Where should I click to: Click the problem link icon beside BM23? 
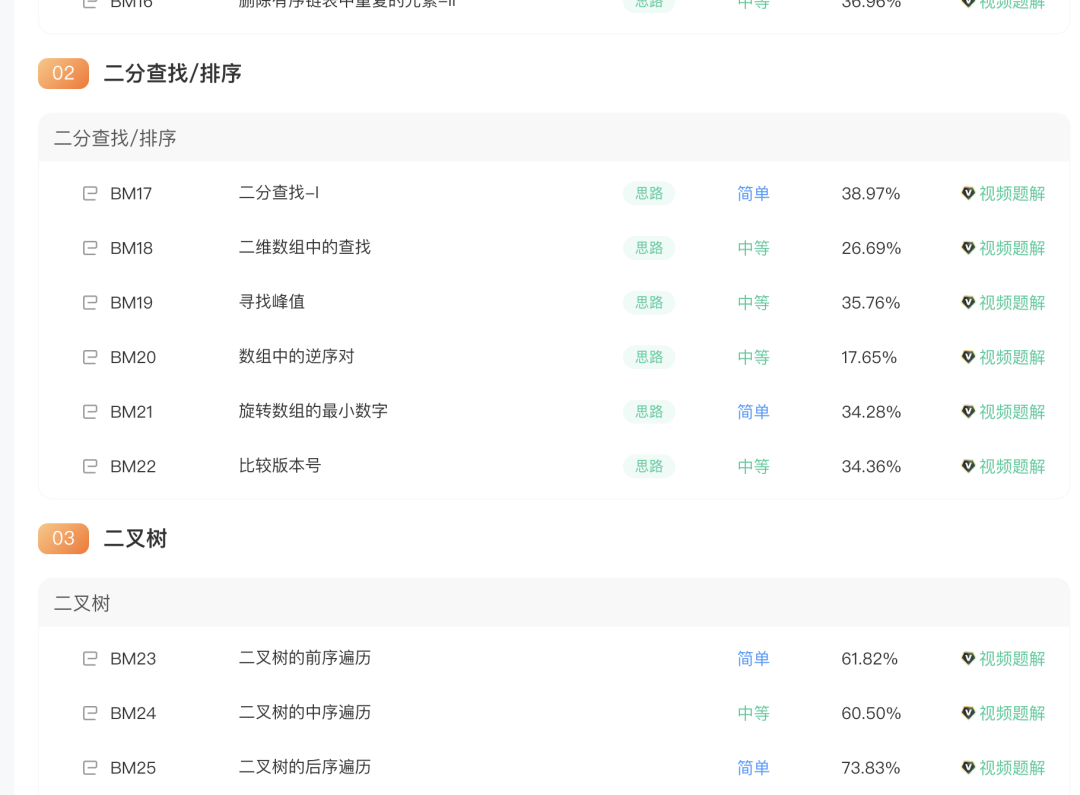(89, 658)
